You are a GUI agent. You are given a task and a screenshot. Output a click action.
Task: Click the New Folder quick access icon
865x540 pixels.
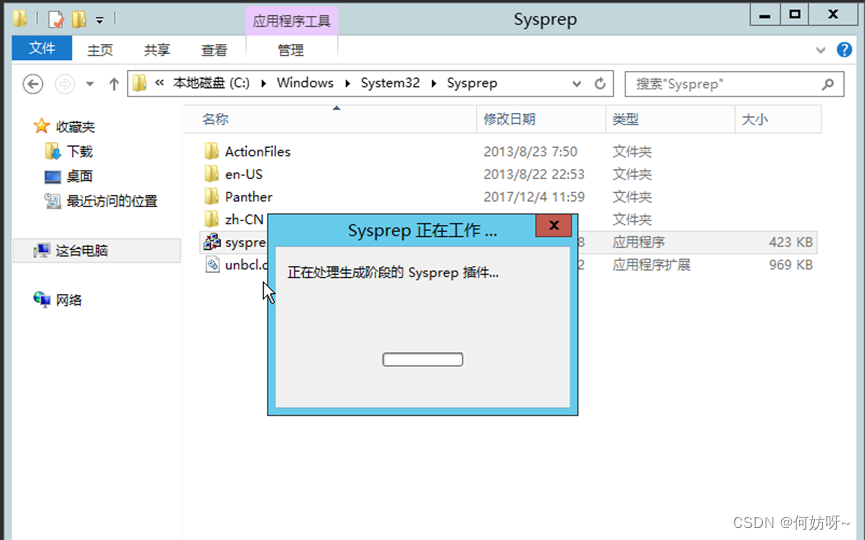click(79, 19)
